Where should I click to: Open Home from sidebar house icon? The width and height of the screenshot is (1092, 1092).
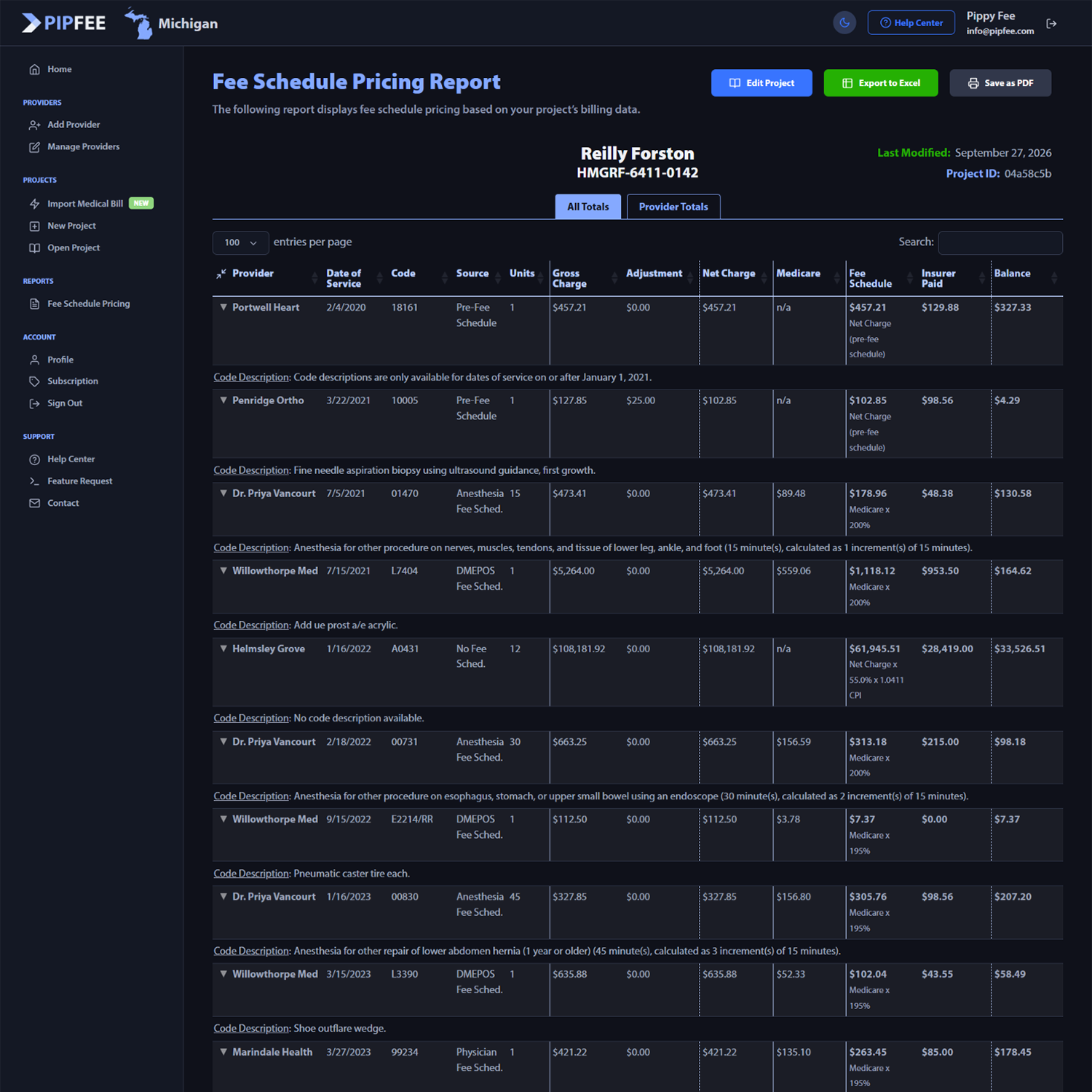34,69
